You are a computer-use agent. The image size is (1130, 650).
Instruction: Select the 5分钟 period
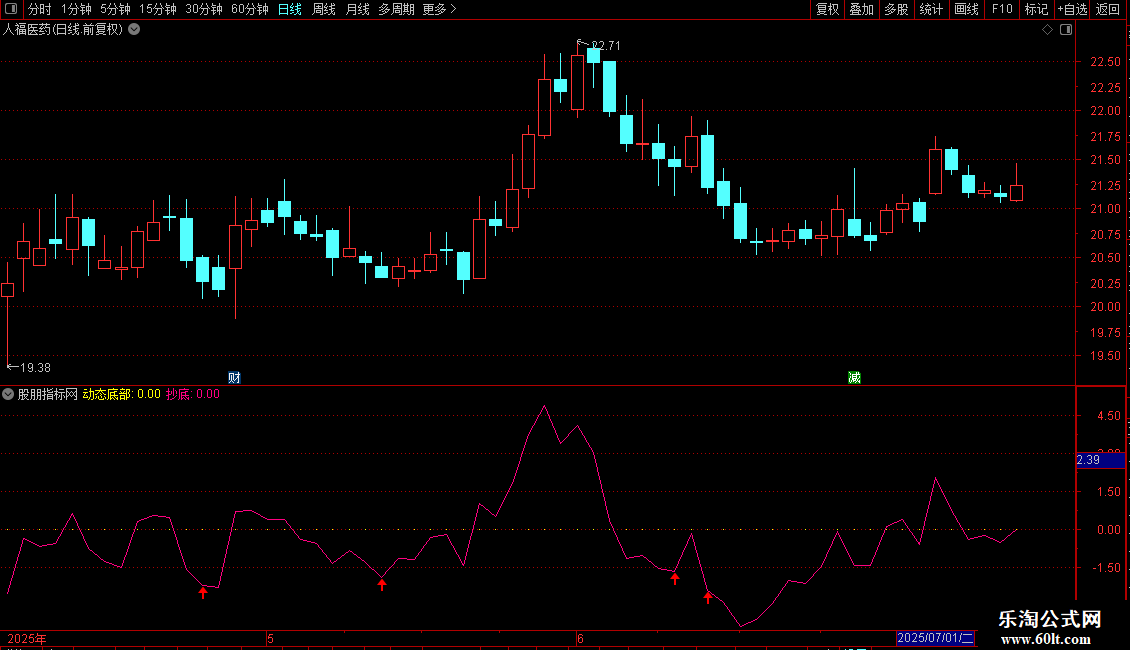(115, 9)
